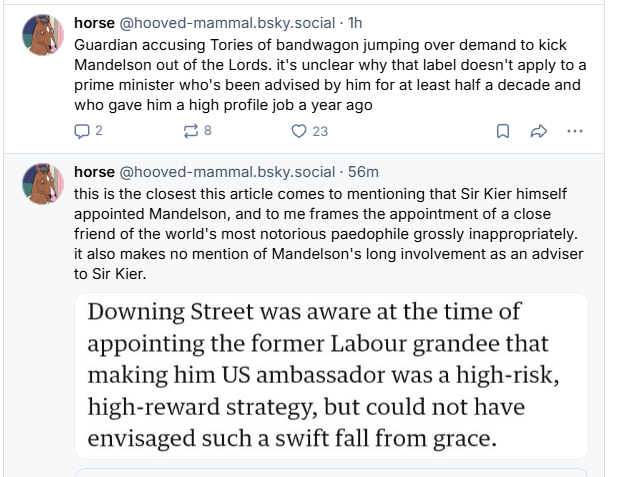This screenshot has height=477, width=620.
Task: Like the post via heart icon
Action: [298, 130]
